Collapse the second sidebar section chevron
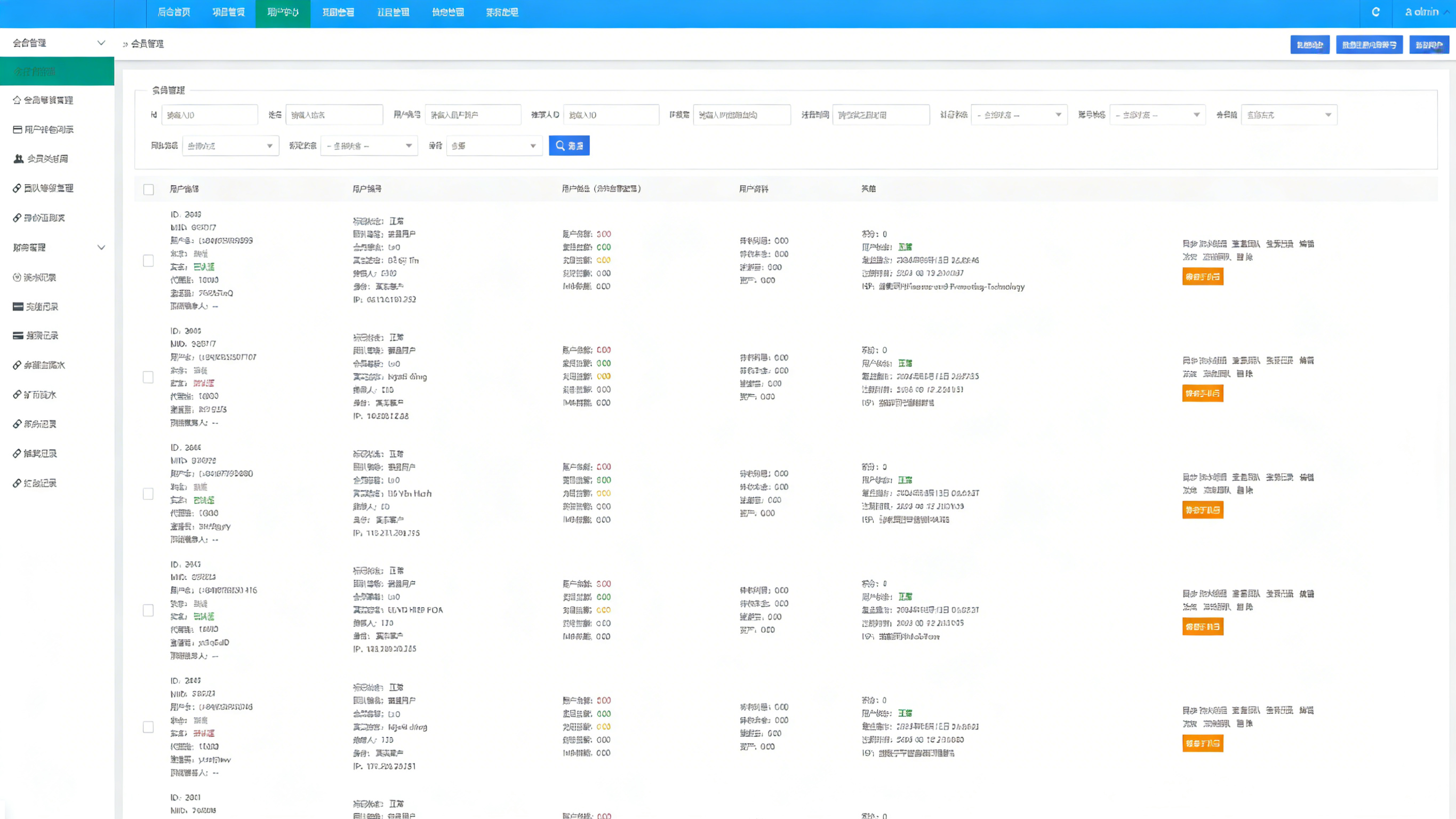The height and width of the screenshot is (819, 1456). tap(101, 248)
